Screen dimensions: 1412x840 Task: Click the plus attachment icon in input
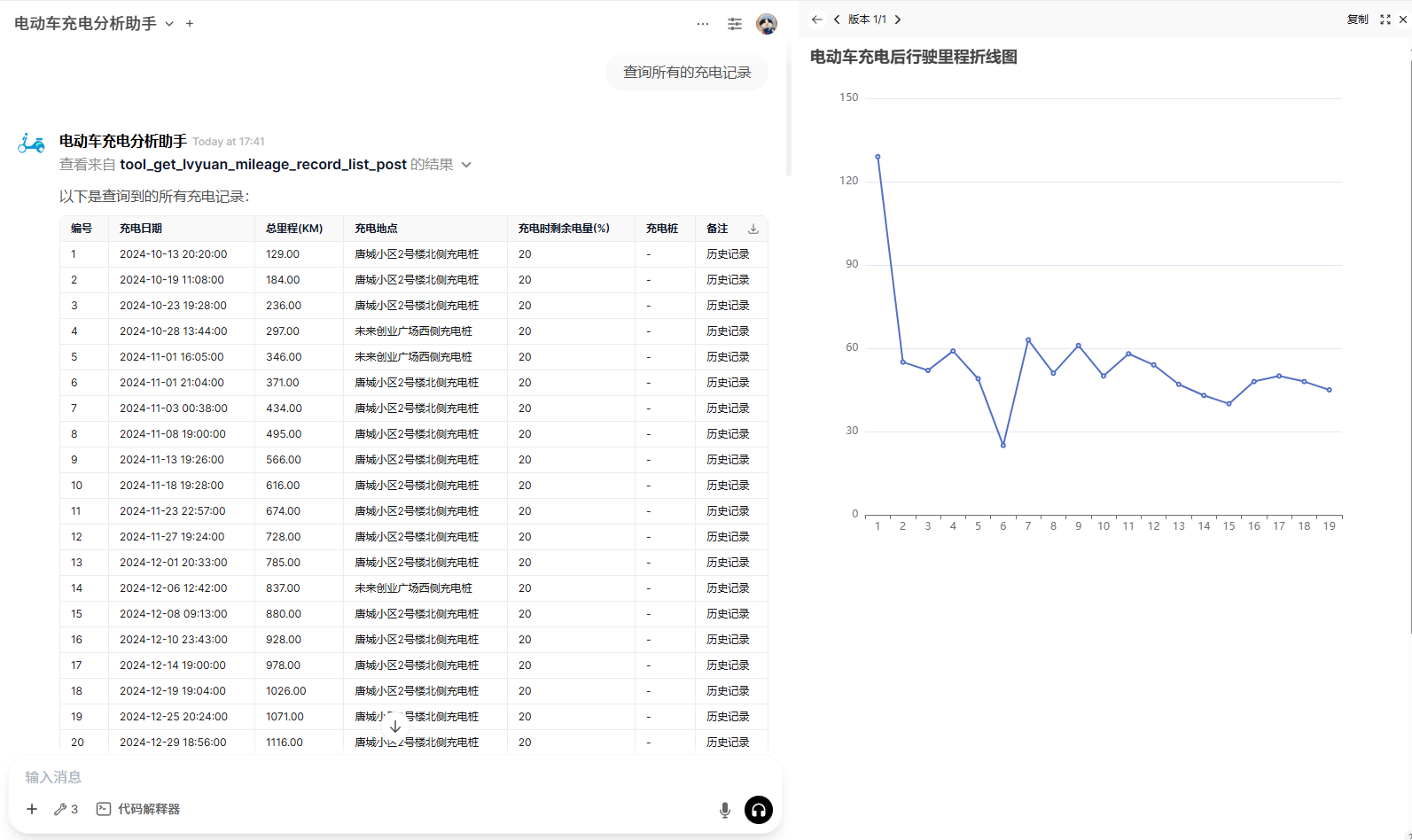[32, 809]
